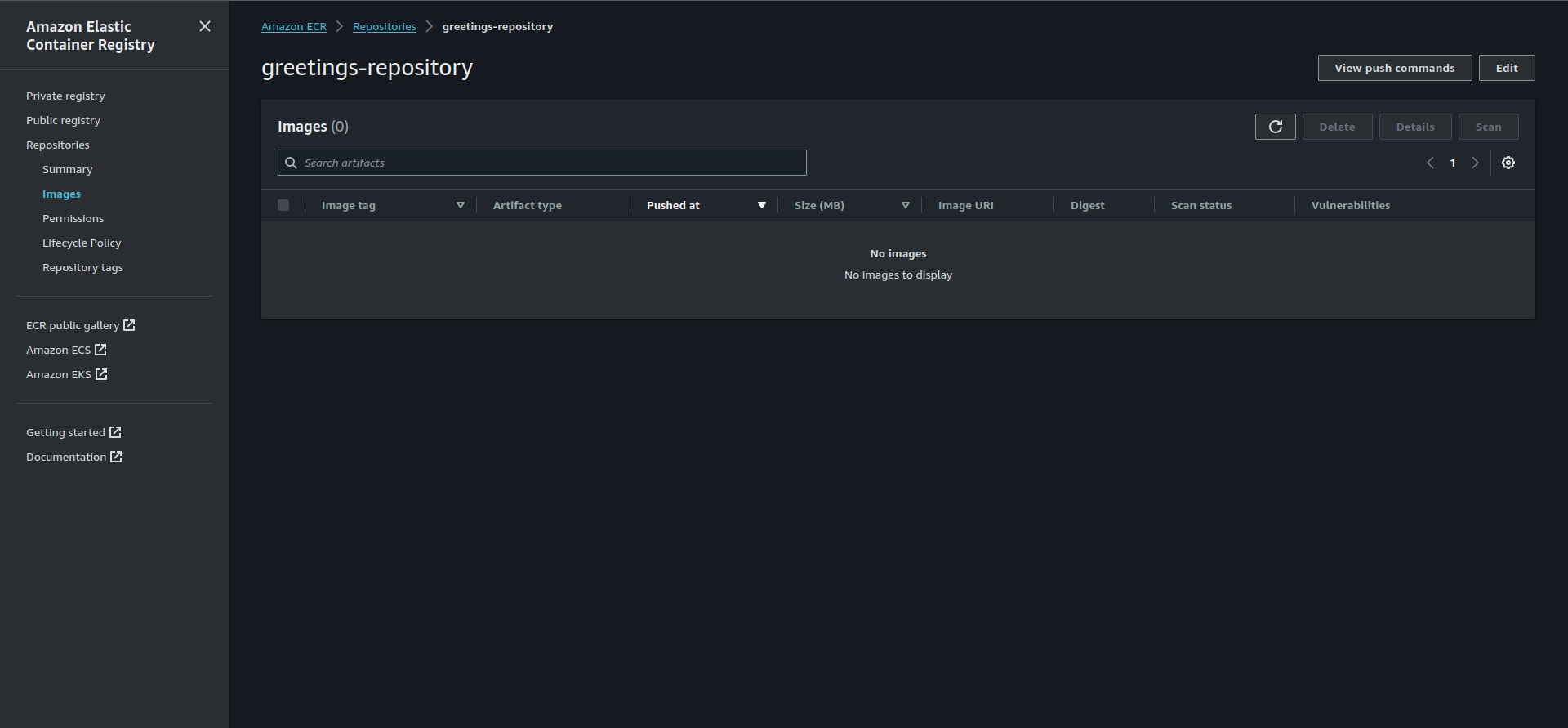Click the image Details button
Viewport: 1568px width, 728px height.
point(1415,127)
